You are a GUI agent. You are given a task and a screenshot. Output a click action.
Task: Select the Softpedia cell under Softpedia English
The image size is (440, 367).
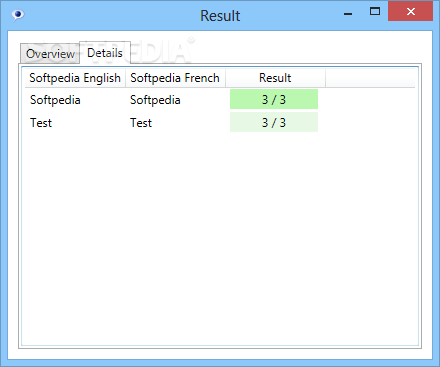click(55, 100)
